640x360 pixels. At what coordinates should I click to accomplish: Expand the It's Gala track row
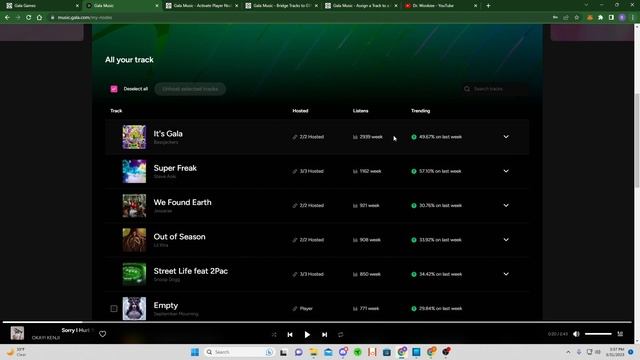click(x=506, y=137)
